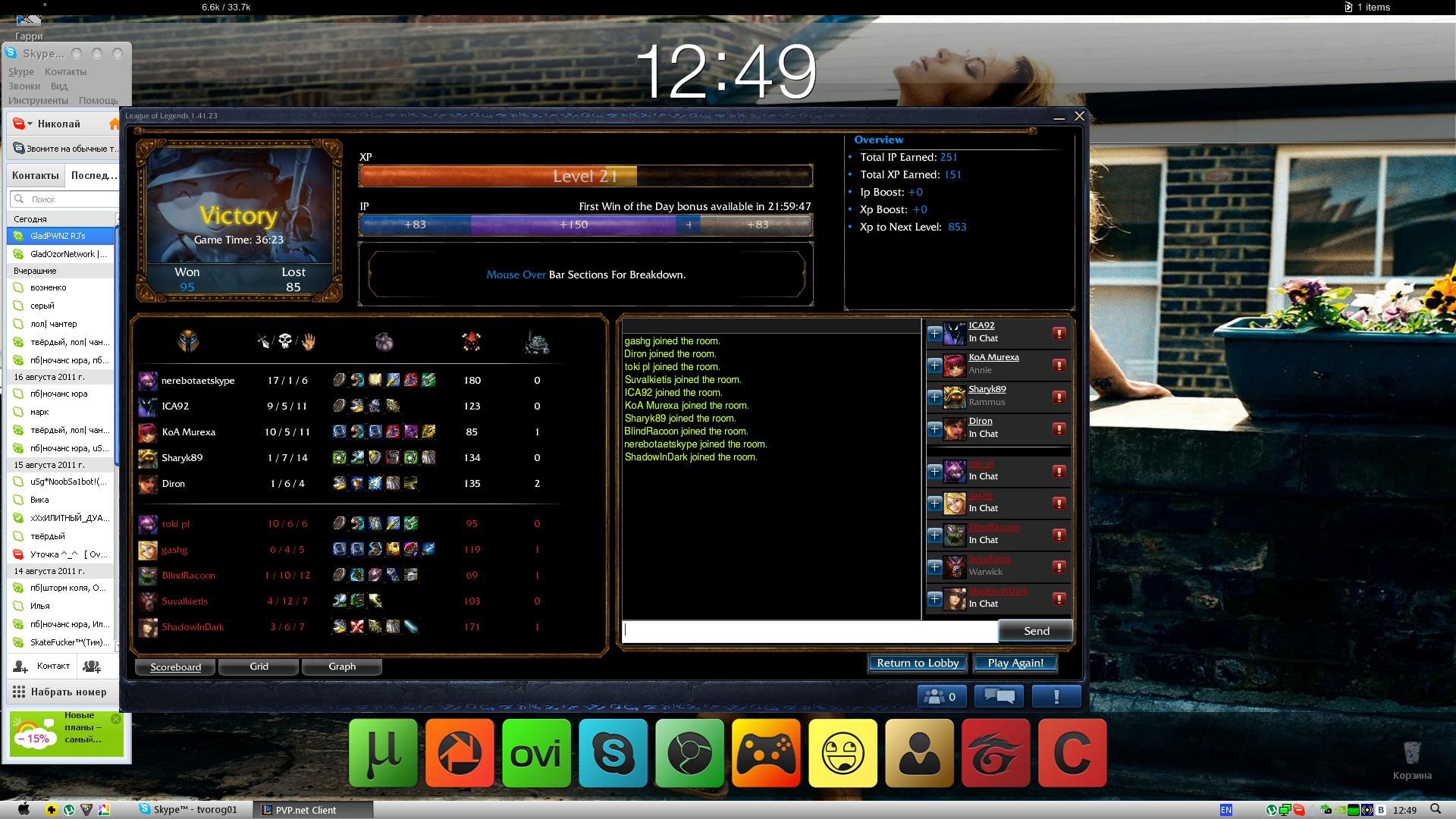1456x819 pixels.
Task: Focus the chat message input field
Action: point(810,631)
